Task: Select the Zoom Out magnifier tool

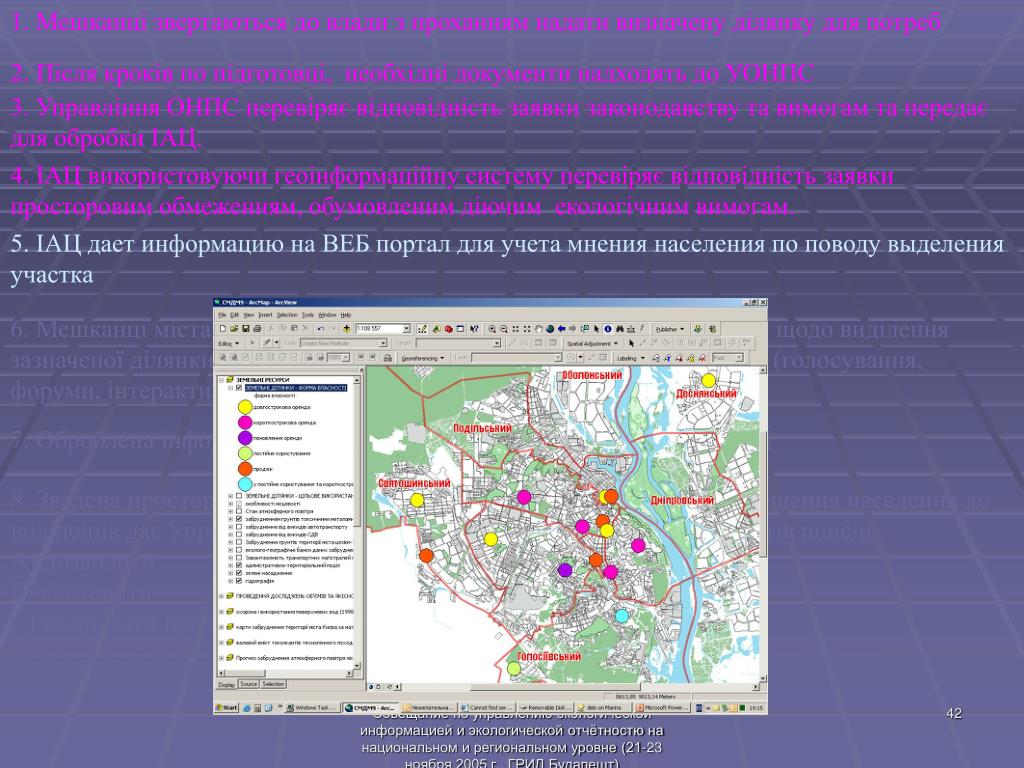Action: pyautogui.click(x=504, y=328)
